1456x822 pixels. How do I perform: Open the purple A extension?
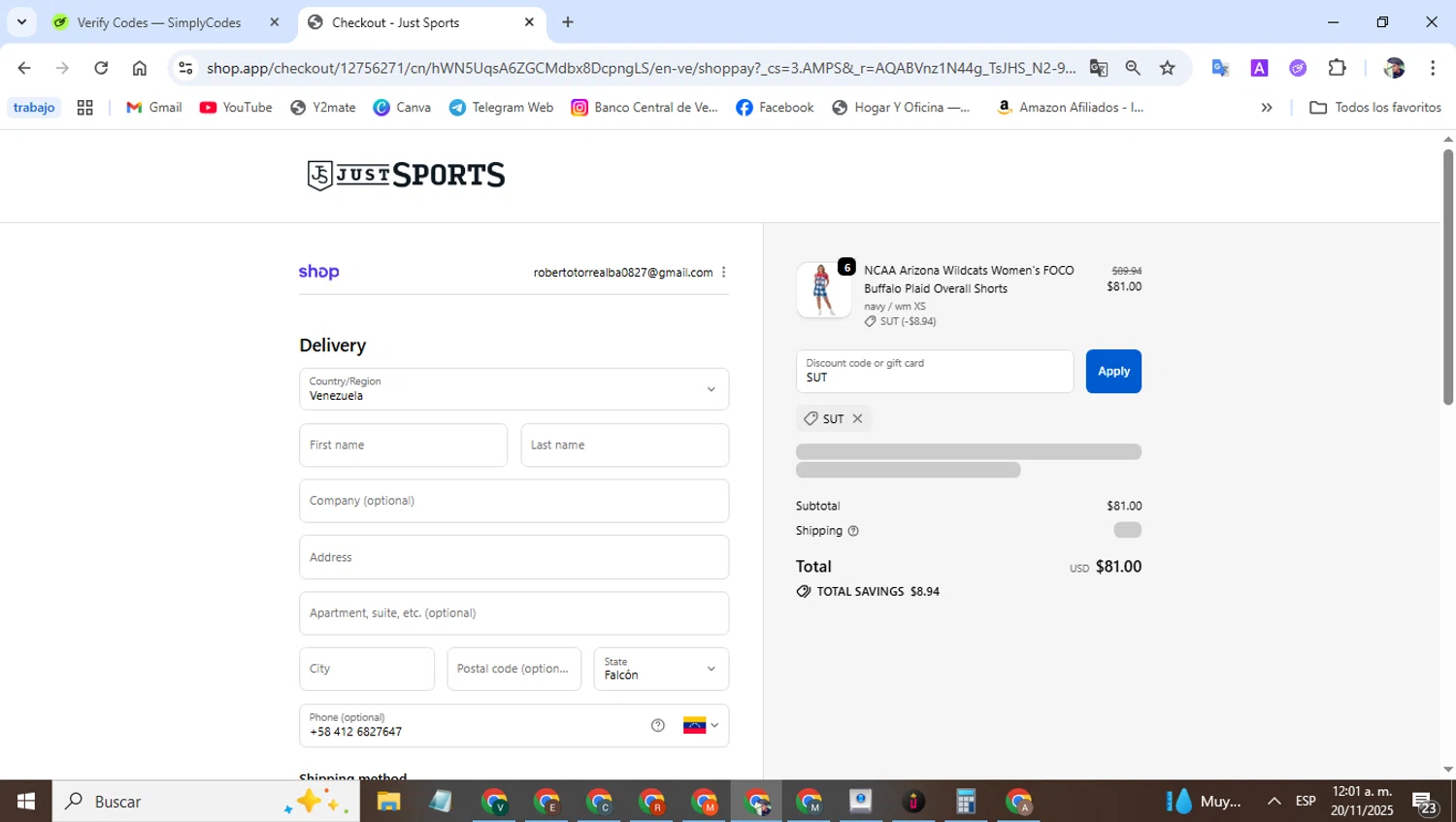click(x=1259, y=68)
